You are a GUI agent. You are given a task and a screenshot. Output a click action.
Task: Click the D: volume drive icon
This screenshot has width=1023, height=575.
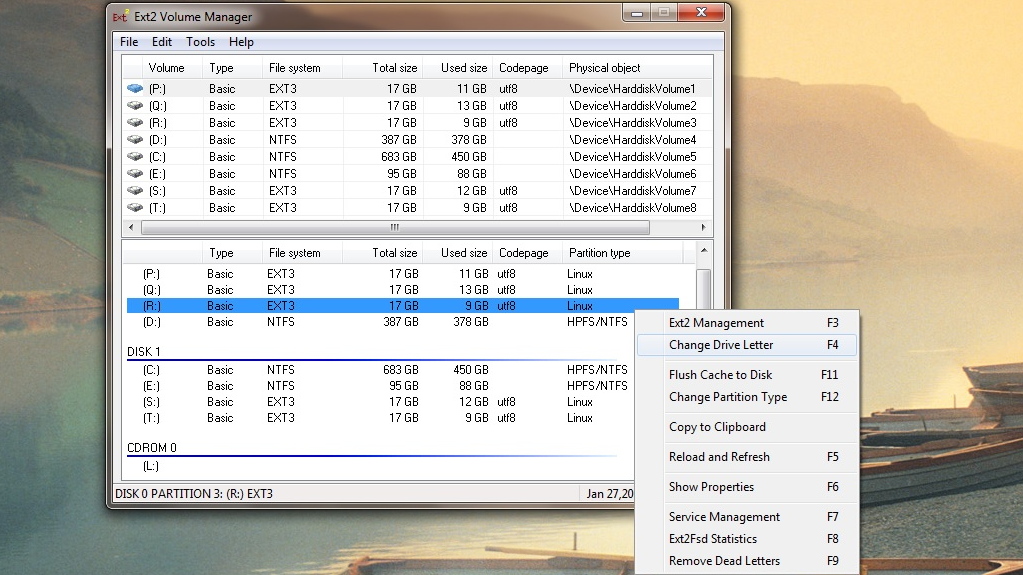click(135, 139)
